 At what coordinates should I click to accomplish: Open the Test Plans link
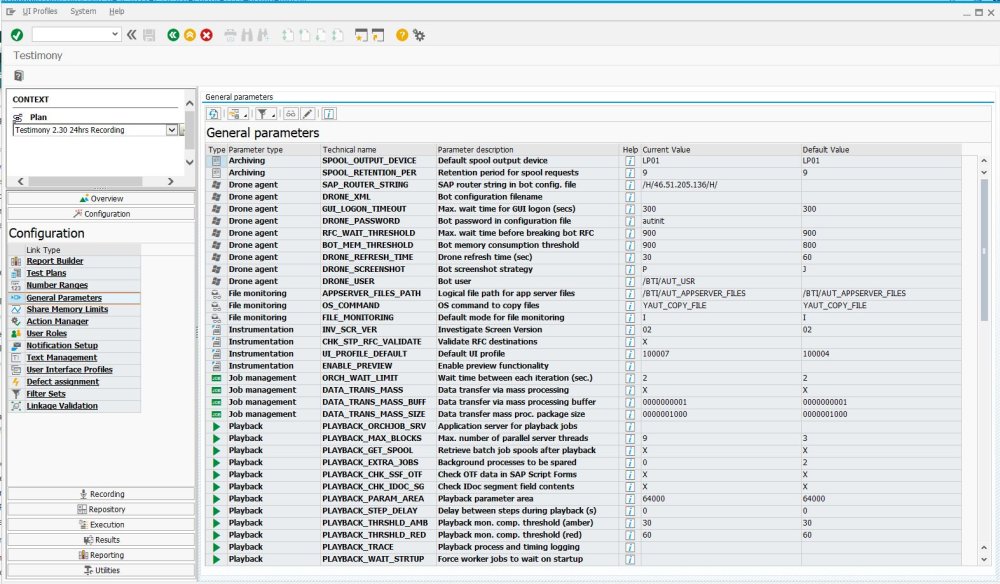[46, 274]
